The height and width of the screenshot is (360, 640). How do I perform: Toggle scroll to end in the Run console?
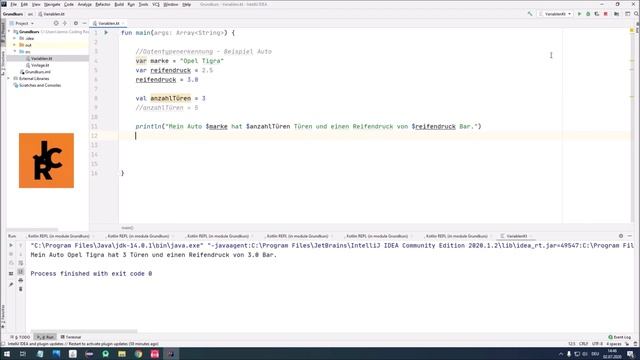pyautogui.click(x=20, y=271)
